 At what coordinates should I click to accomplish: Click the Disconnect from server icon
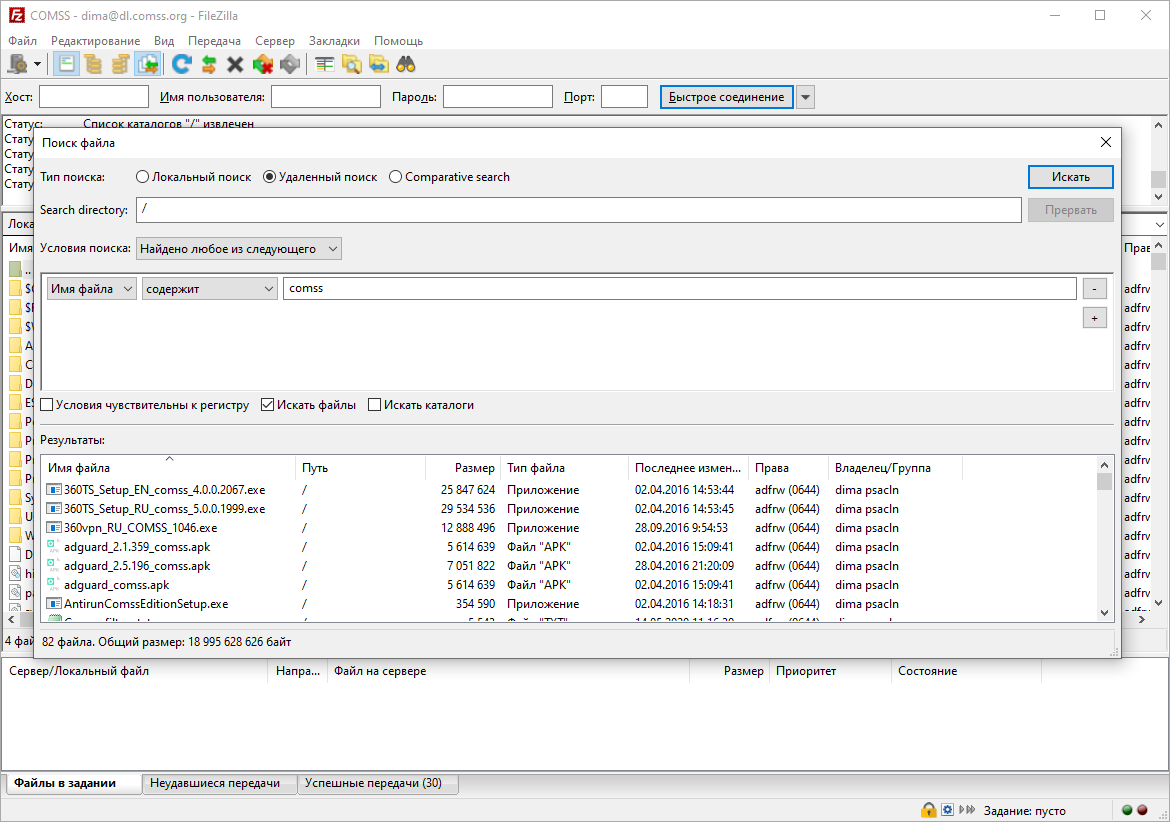263,65
